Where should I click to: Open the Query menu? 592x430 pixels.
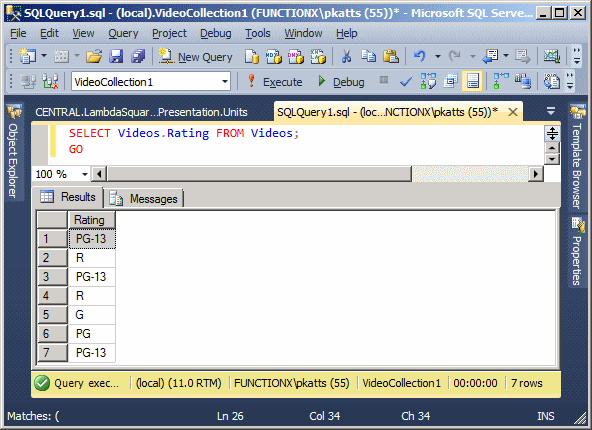point(123,33)
